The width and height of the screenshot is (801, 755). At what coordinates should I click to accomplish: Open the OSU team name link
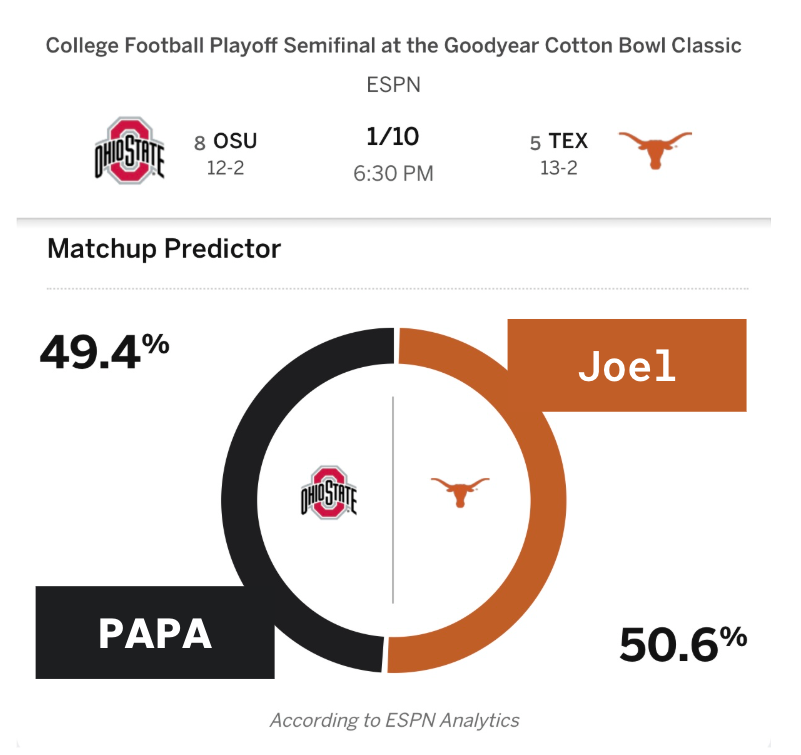234,141
